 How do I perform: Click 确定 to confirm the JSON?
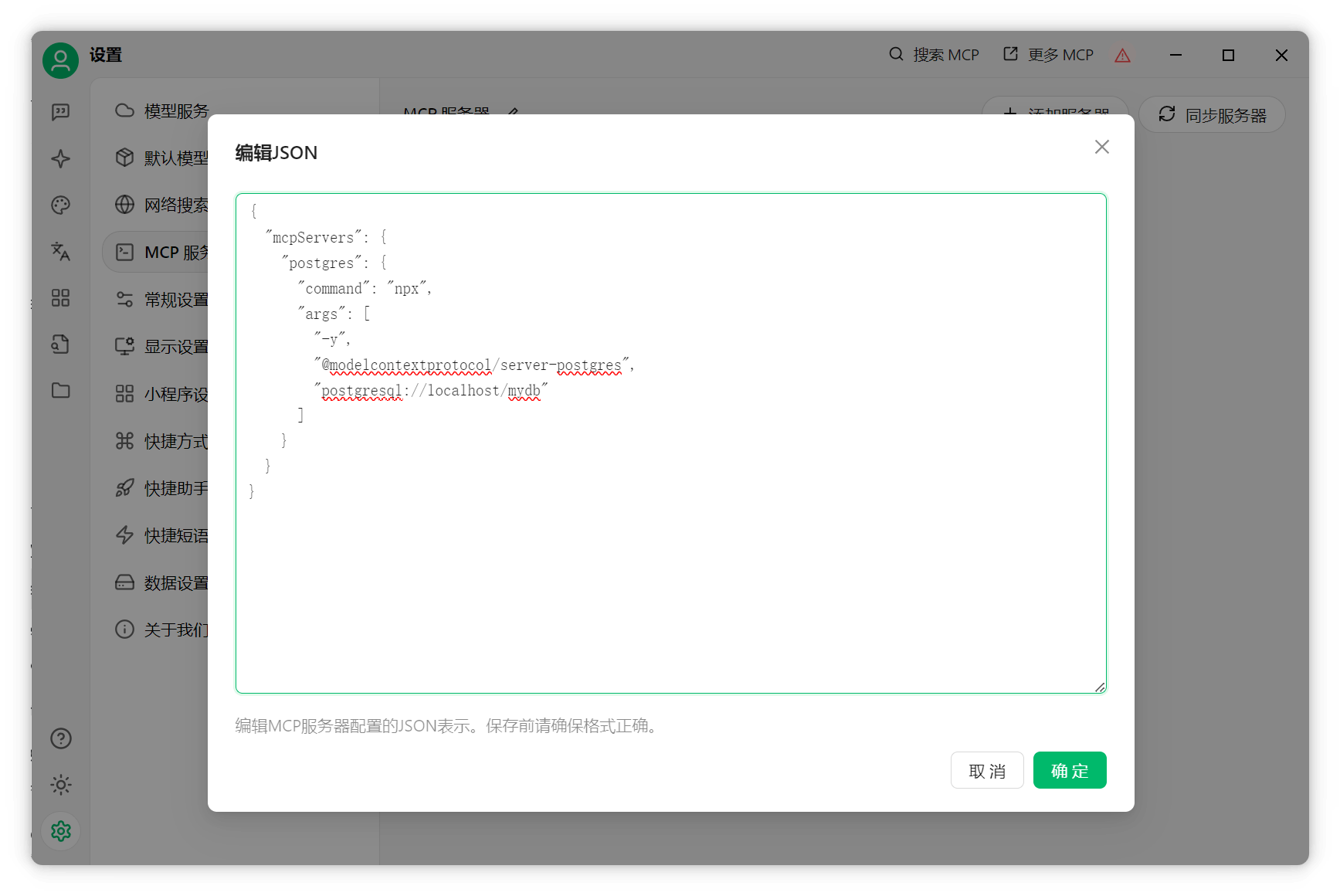pyautogui.click(x=1069, y=770)
